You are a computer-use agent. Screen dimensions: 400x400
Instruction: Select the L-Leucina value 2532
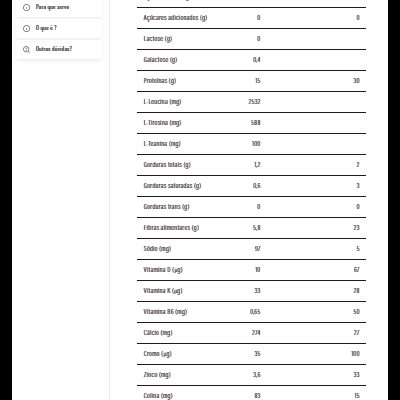tap(254, 102)
